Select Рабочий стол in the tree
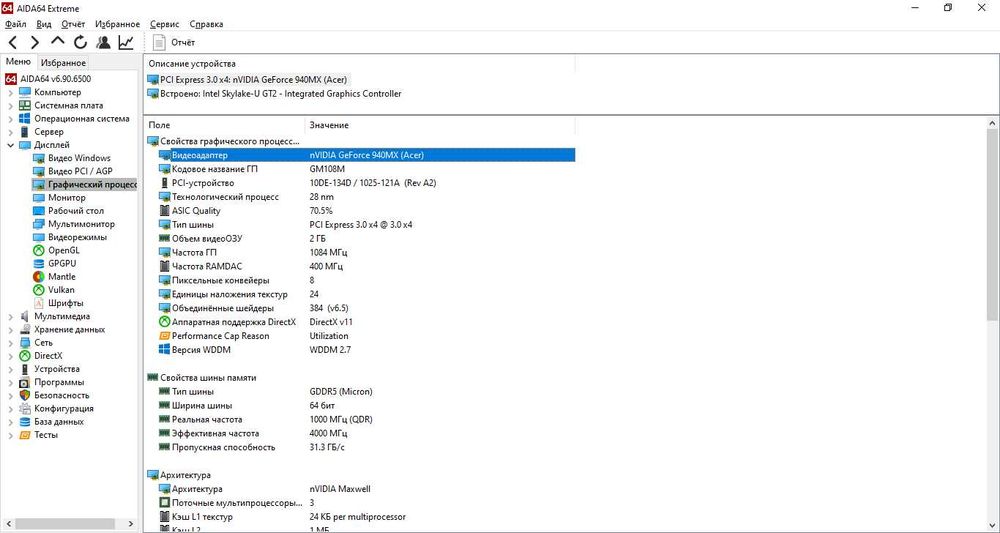The height and width of the screenshot is (533, 1000). click(76, 210)
